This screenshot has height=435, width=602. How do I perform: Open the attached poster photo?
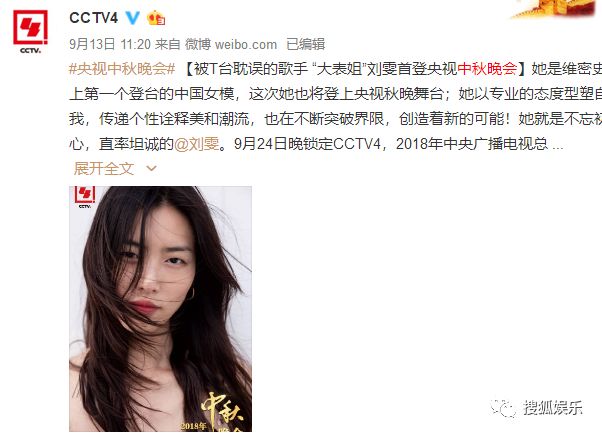(160, 309)
